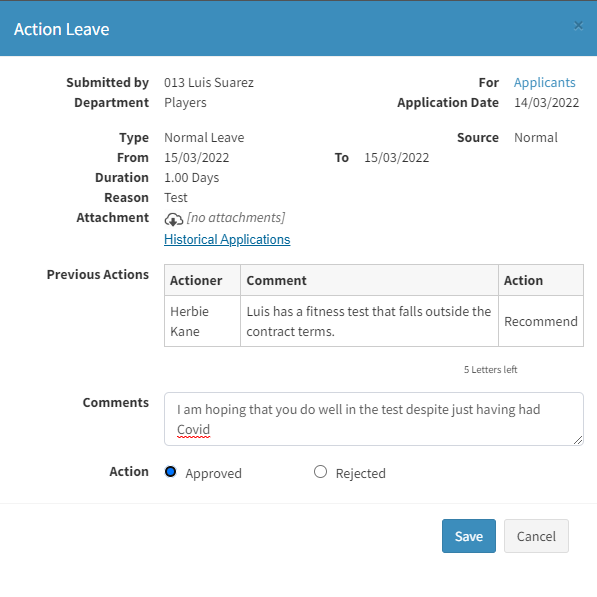The image size is (597, 597).
Task: Click the Action Leave dialog title
Action: [x=62, y=29]
